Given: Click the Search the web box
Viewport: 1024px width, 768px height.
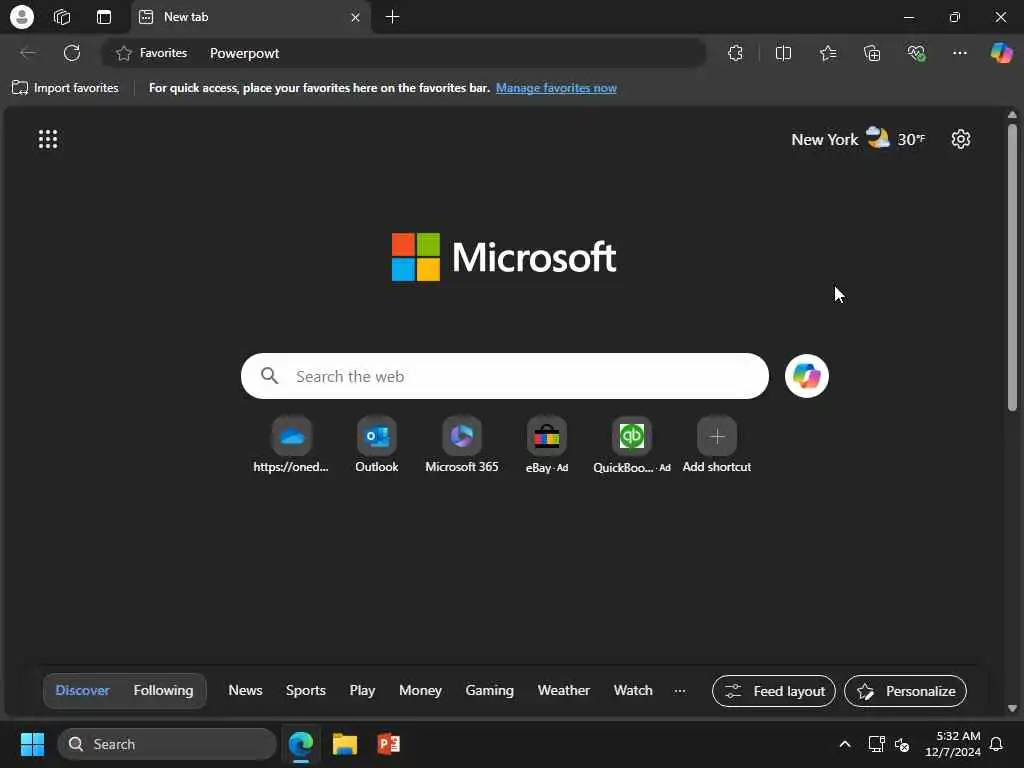Looking at the screenshot, I should tap(505, 376).
